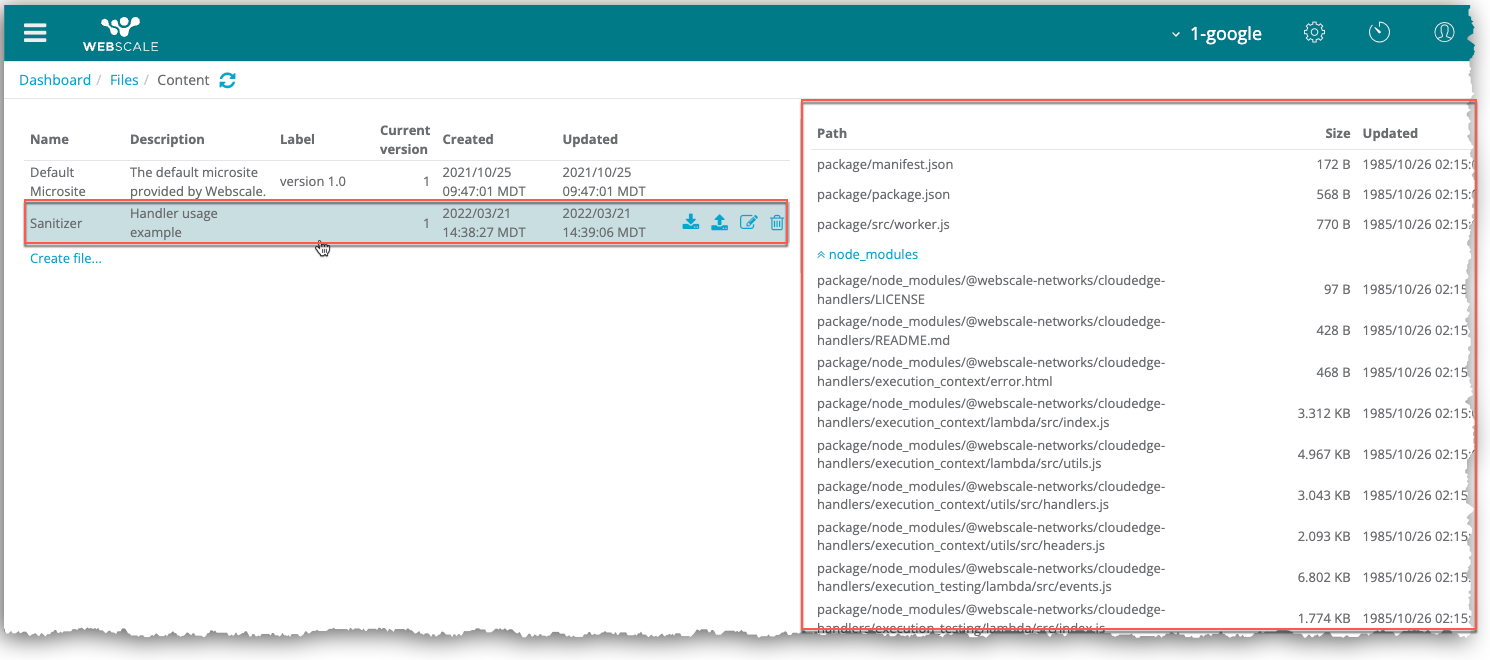Screen dimensions: 1490x660
Task: Collapse the node_modules folder listing
Action: pos(867,255)
